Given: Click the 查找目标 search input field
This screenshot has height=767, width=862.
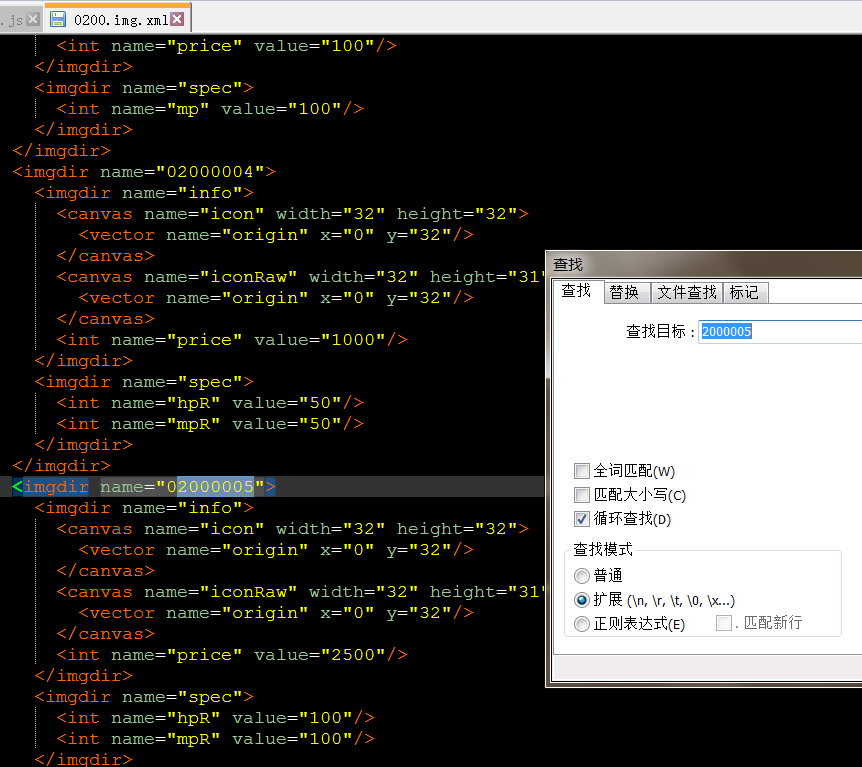Looking at the screenshot, I should click(781, 332).
